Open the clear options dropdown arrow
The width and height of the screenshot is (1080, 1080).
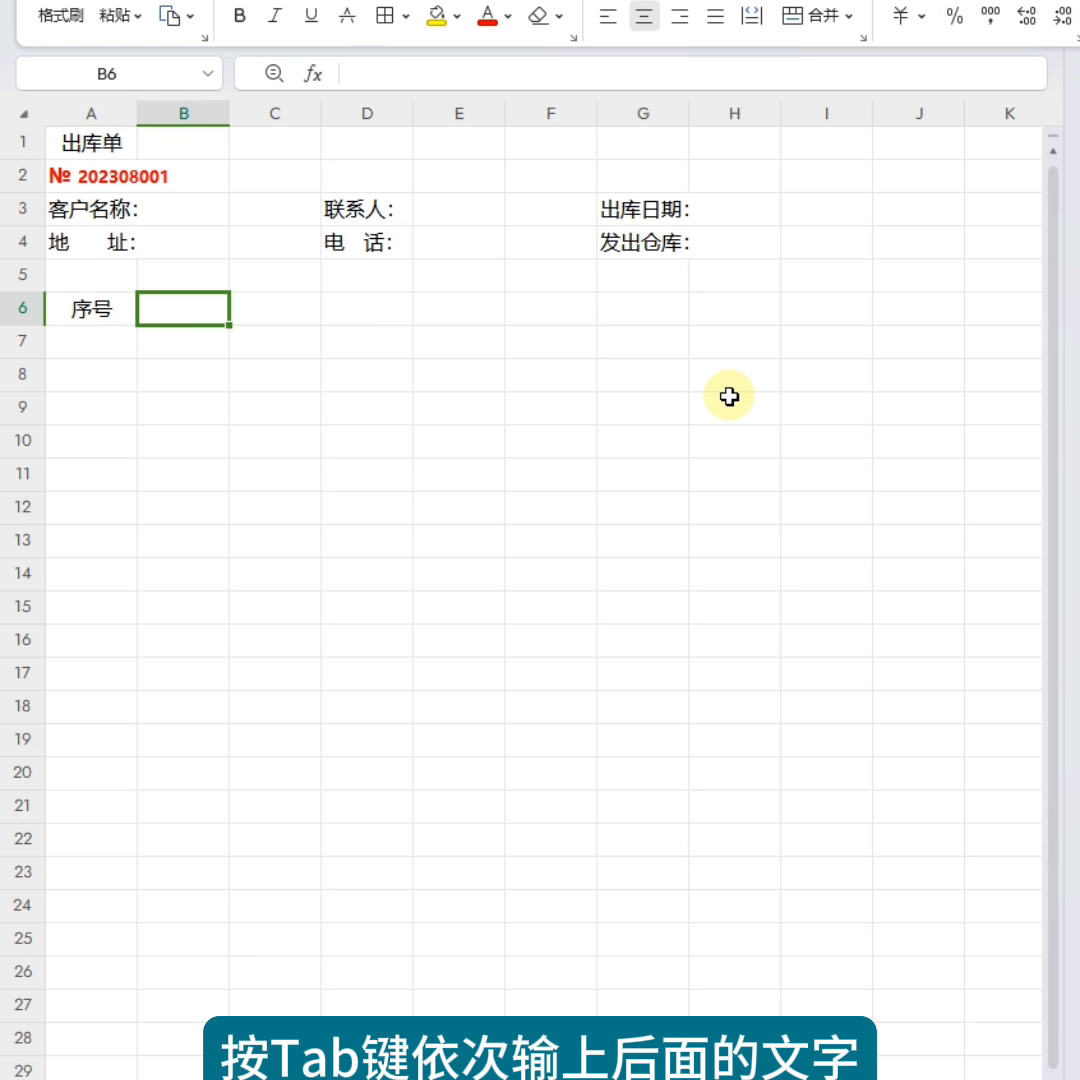559,16
